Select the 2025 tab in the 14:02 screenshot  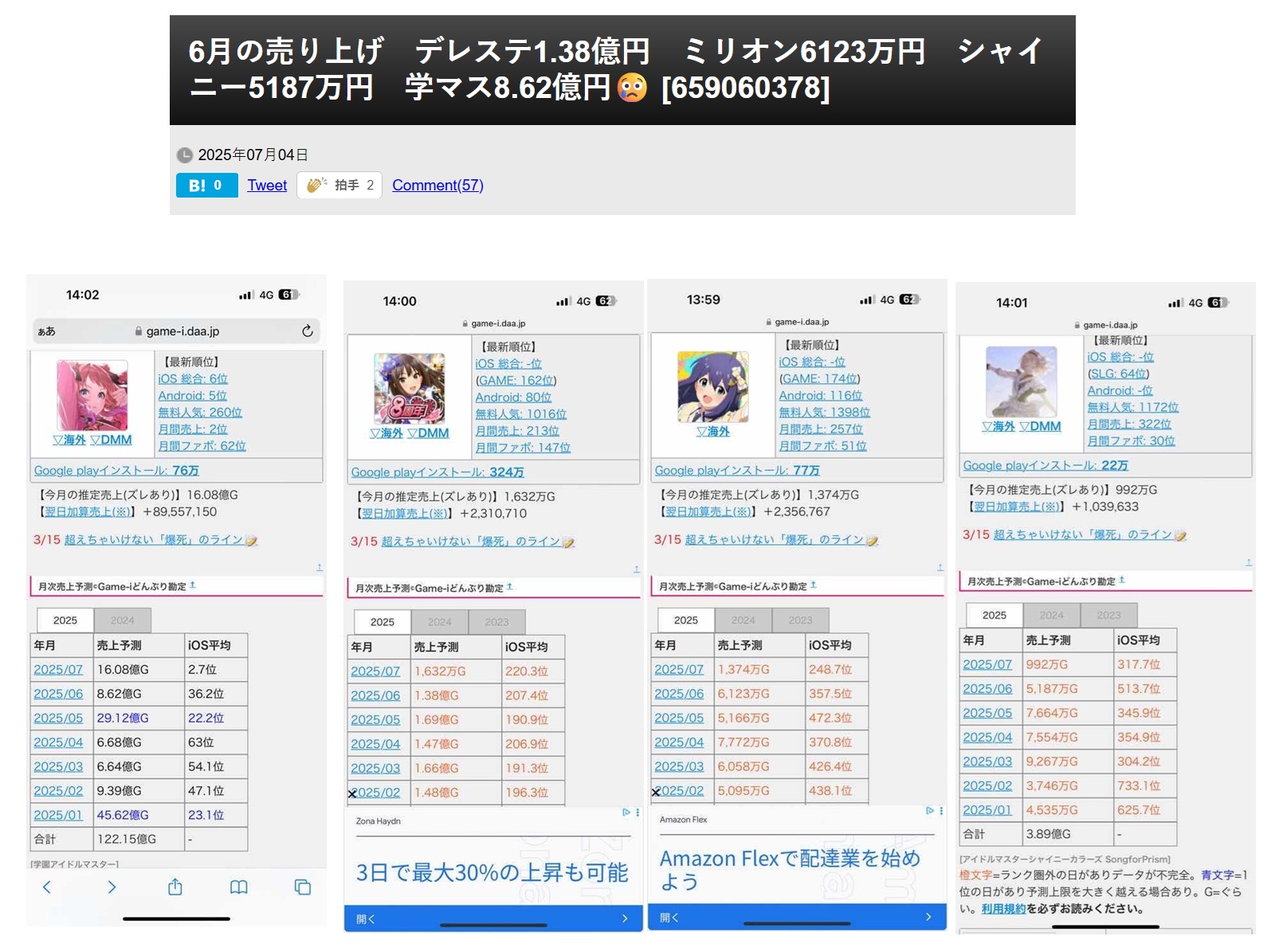click(x=65, y=620)
